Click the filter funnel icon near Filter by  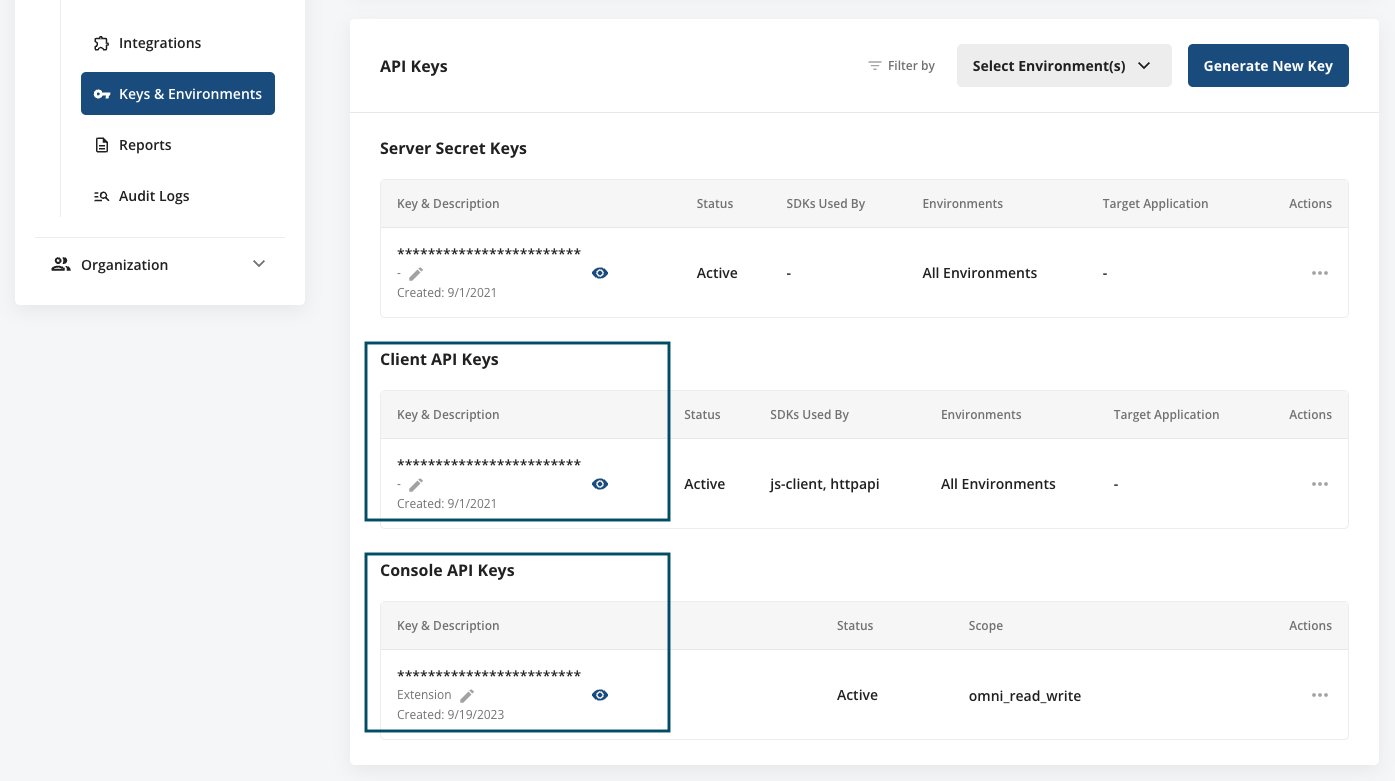pos(872,65)
